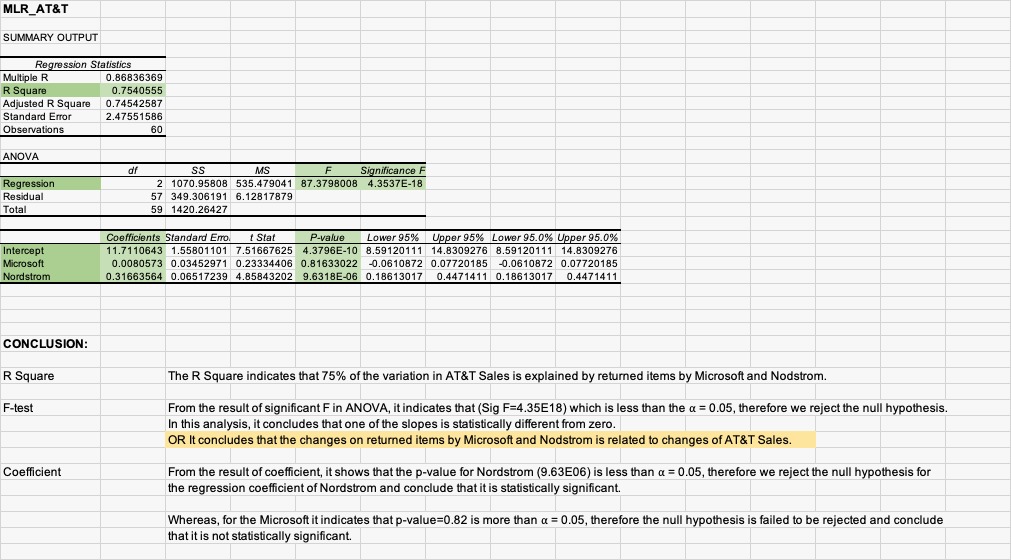Select the R Square label under Conclusion
This screenshot has height=560, width=1011.
click(x=50, y=376)
